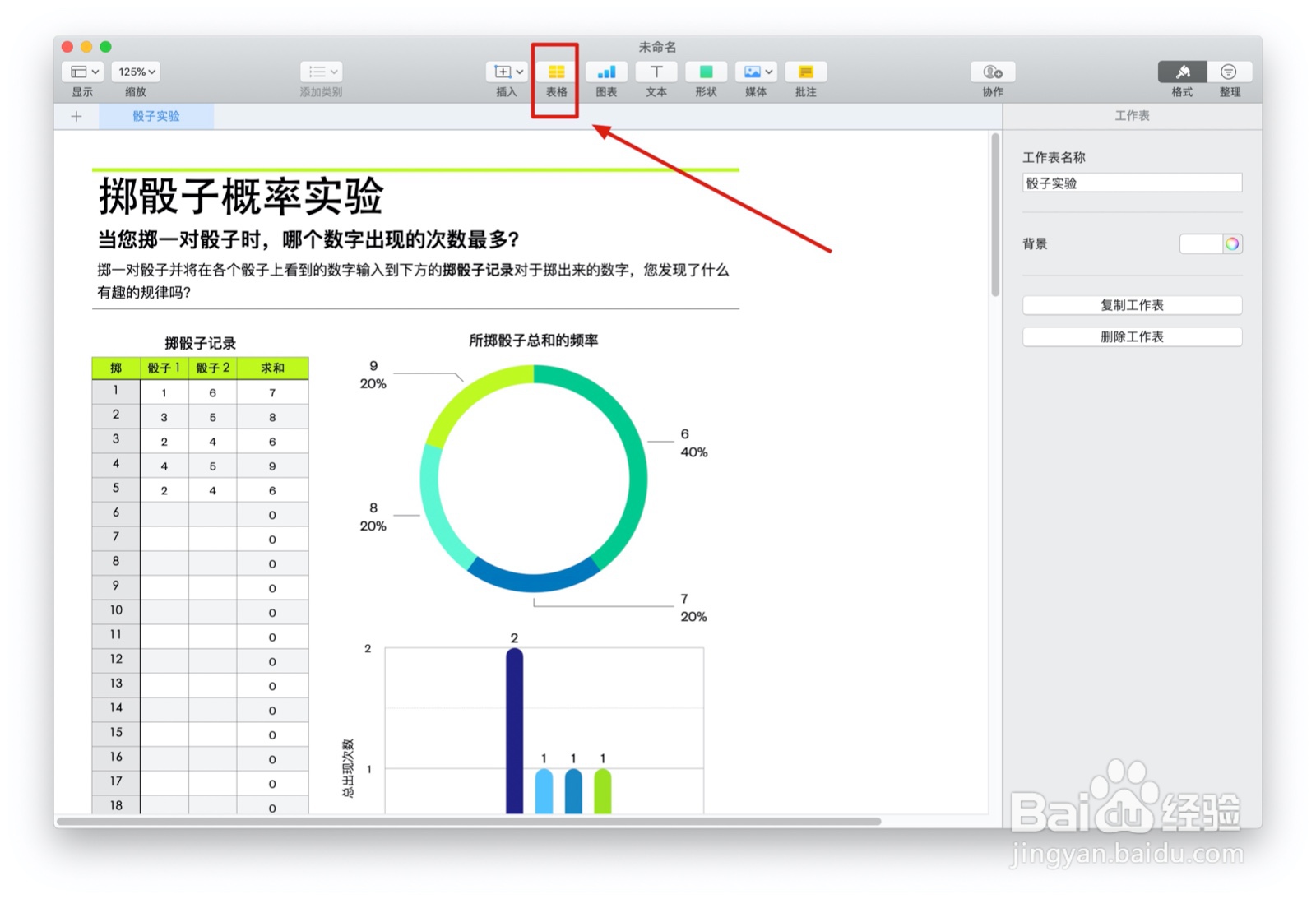Switch to the 骰子实验 sheet tab
This screenshot has height=899, width=1316.
point(156,116)
